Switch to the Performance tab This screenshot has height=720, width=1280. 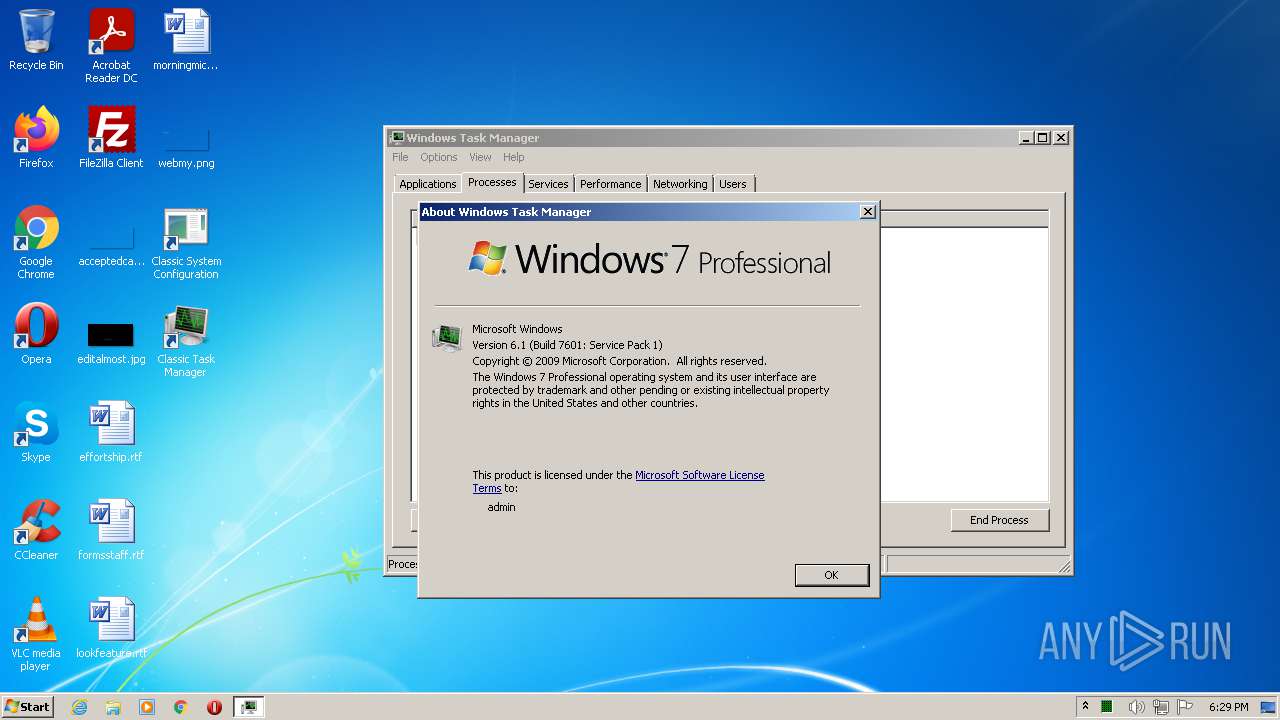pos(610,184)
